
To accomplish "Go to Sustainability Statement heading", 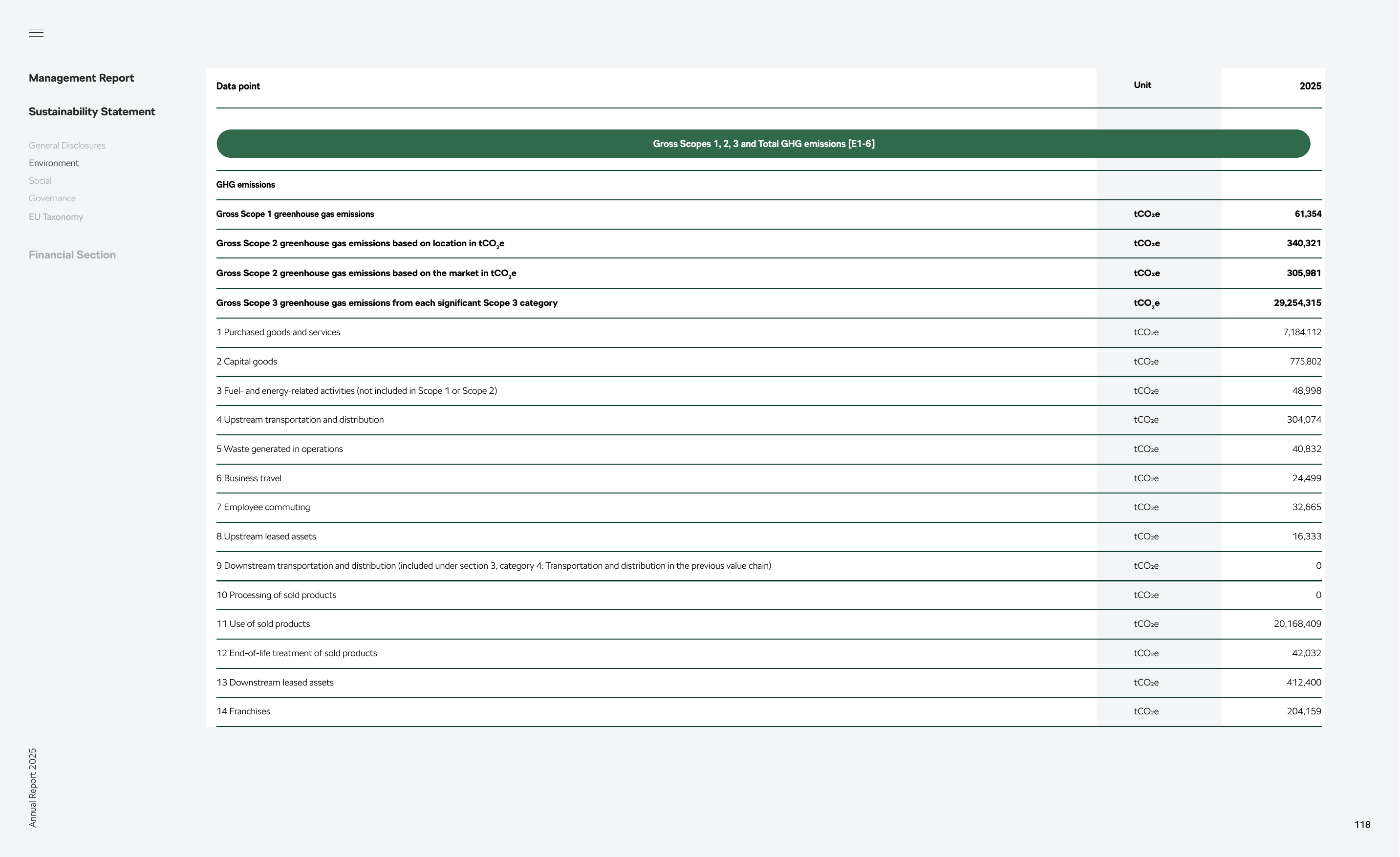I will click(x=92, y=111).
